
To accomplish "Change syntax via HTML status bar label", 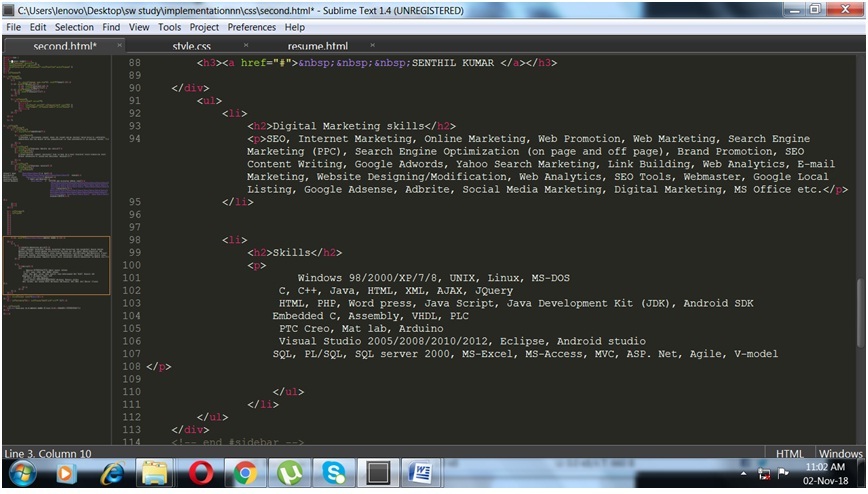I will pos(789,454).
